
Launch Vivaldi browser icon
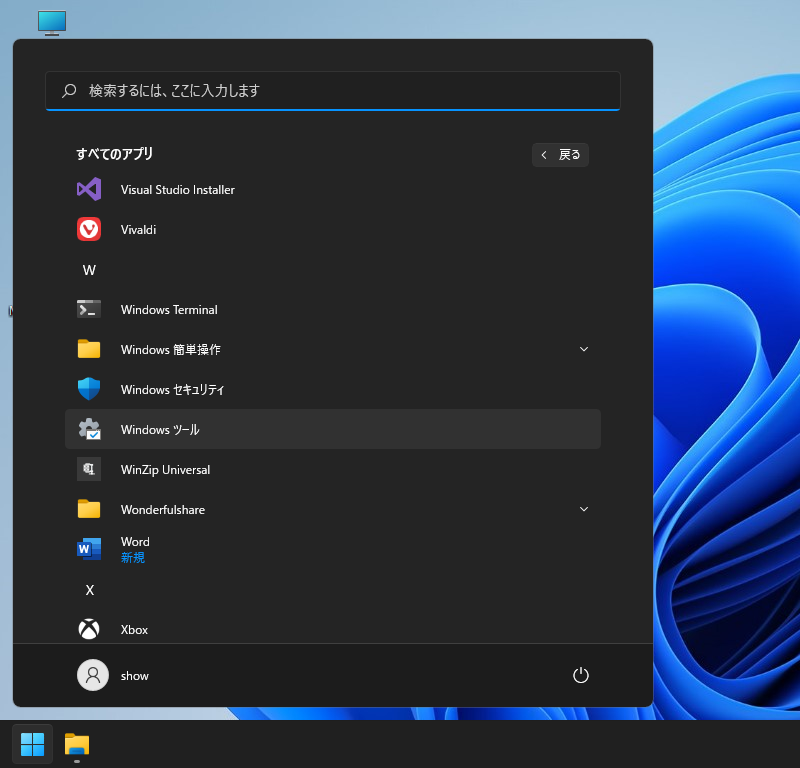[89, 229]
